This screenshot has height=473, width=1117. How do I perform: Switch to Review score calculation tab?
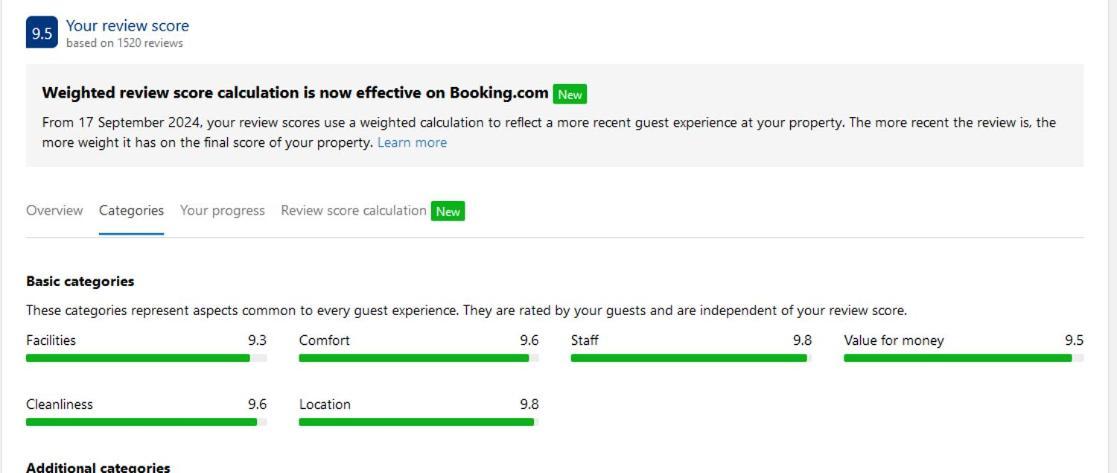[x=353, y=211]
